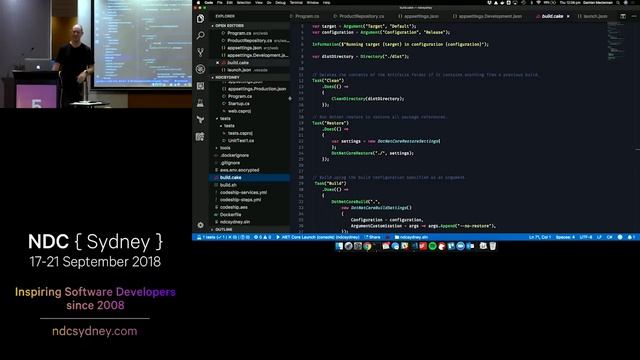Click the ndcsydney.sln project status item

(x=411, y=237)
